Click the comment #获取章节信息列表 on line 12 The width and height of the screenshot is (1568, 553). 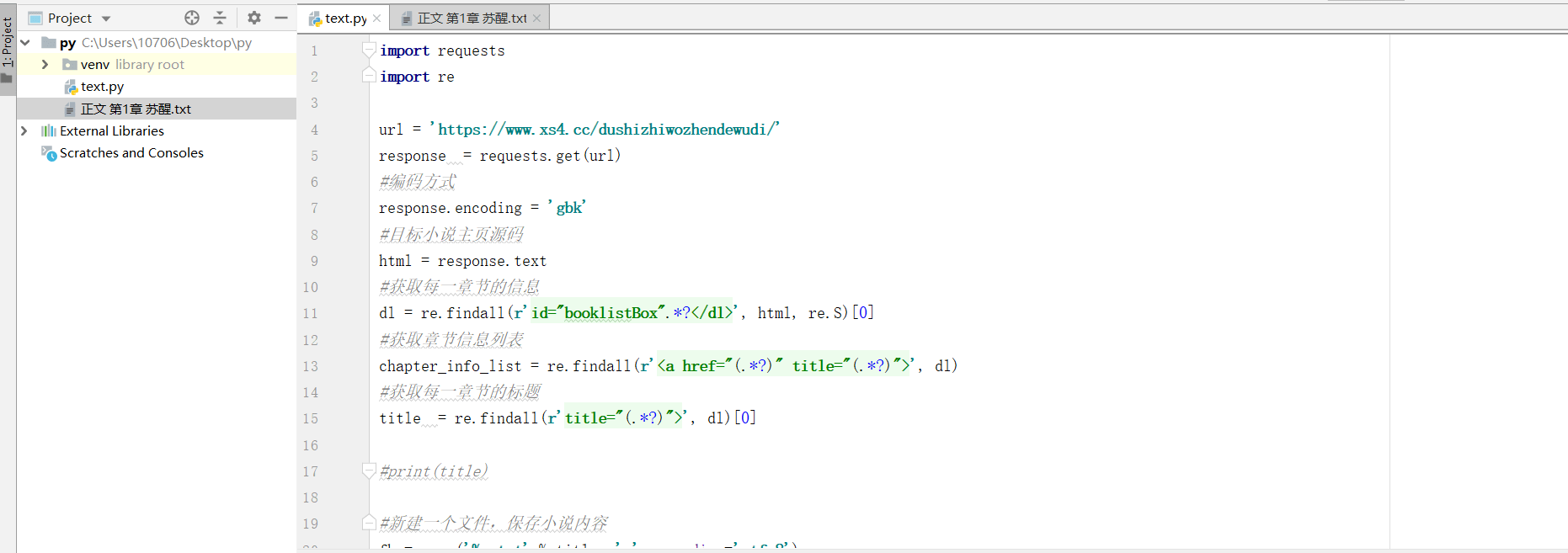point(451,339)
